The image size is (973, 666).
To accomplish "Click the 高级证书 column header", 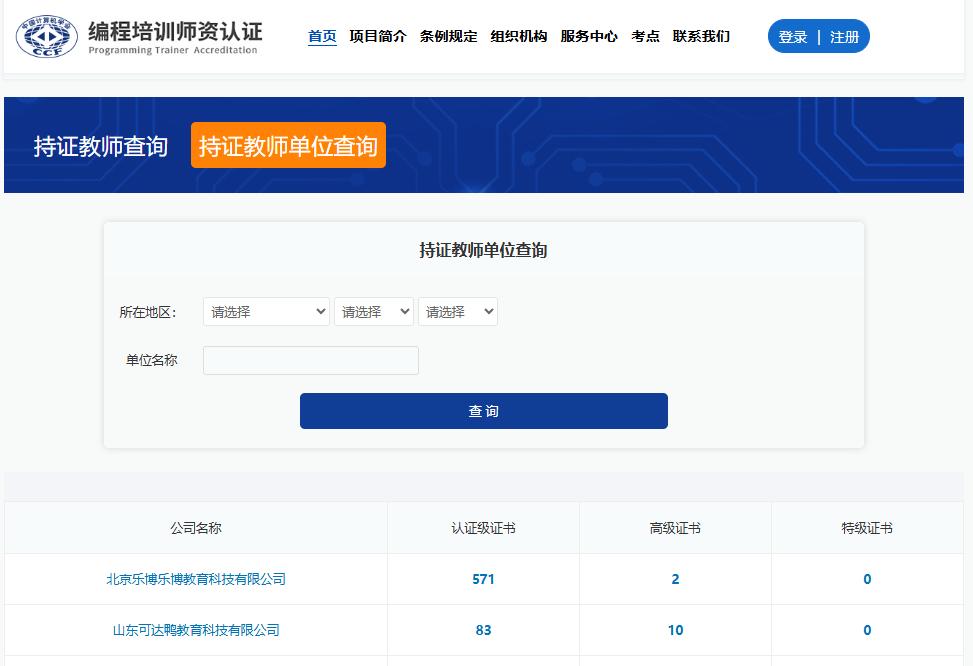I will (x=675, y=528).
